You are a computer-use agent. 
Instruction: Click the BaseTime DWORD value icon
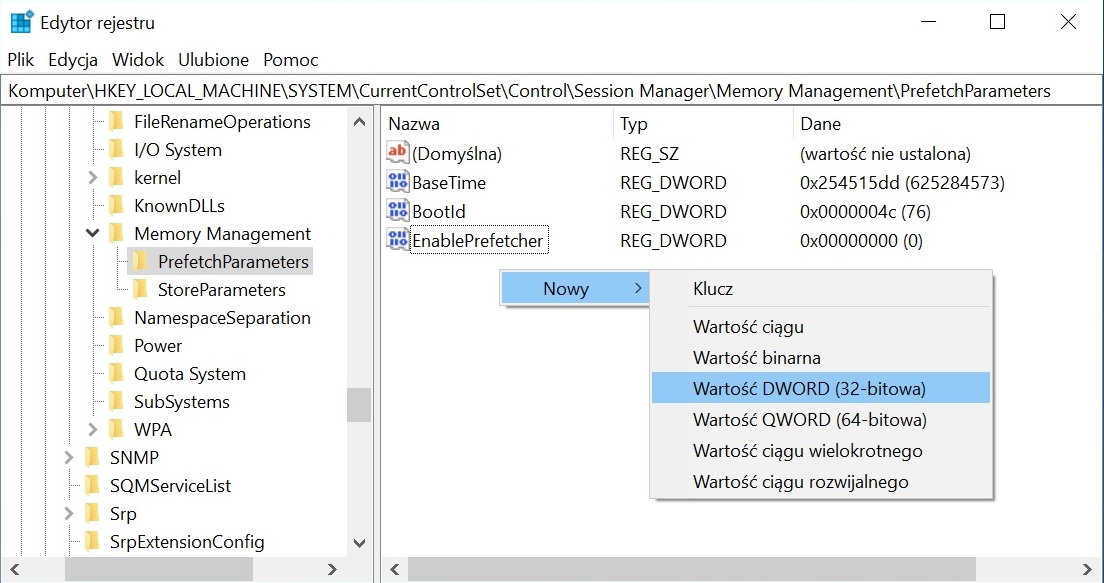(398, 183)
